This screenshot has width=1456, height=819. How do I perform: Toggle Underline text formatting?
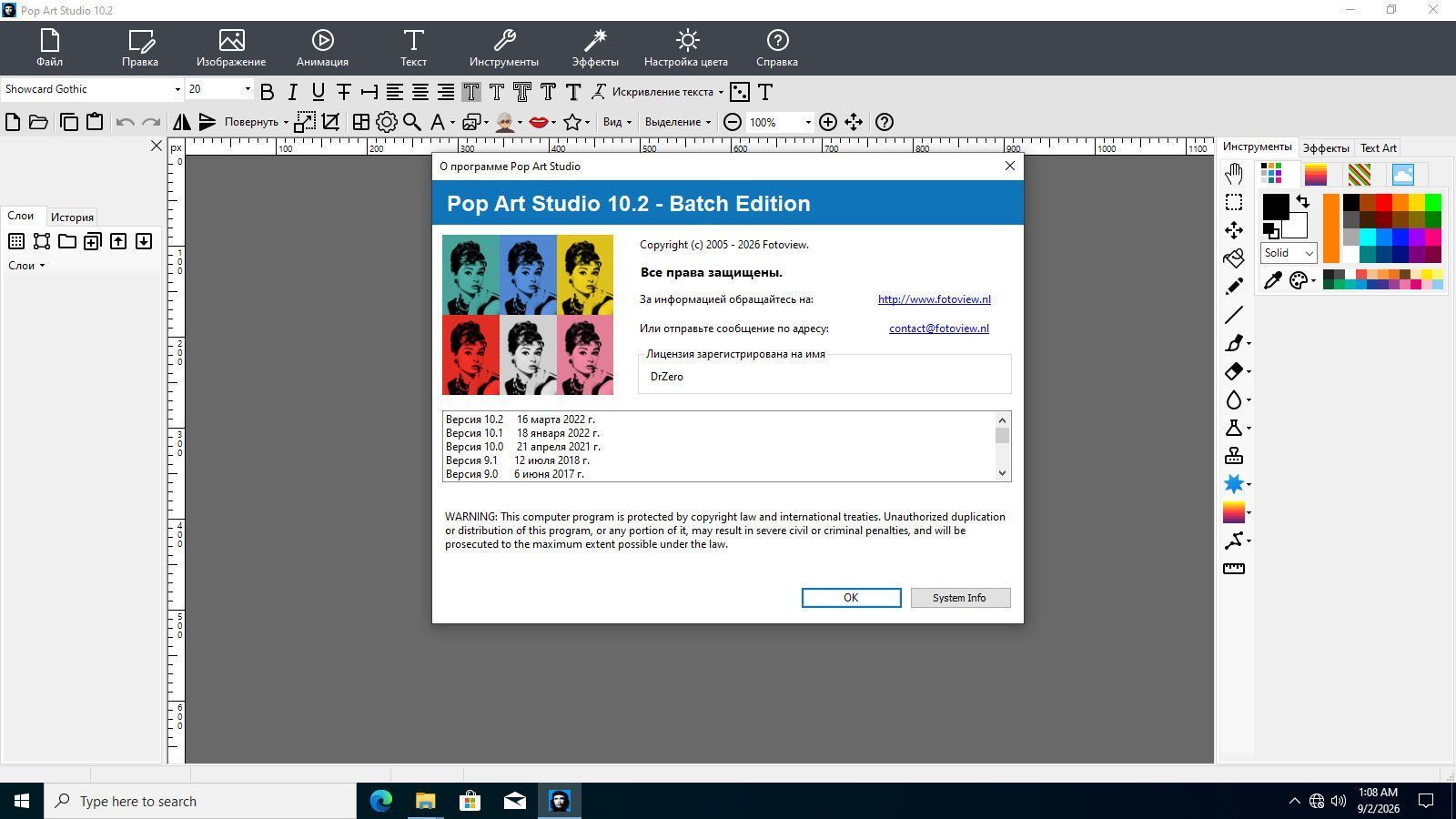pyautogui.click(x=318, y=92)
